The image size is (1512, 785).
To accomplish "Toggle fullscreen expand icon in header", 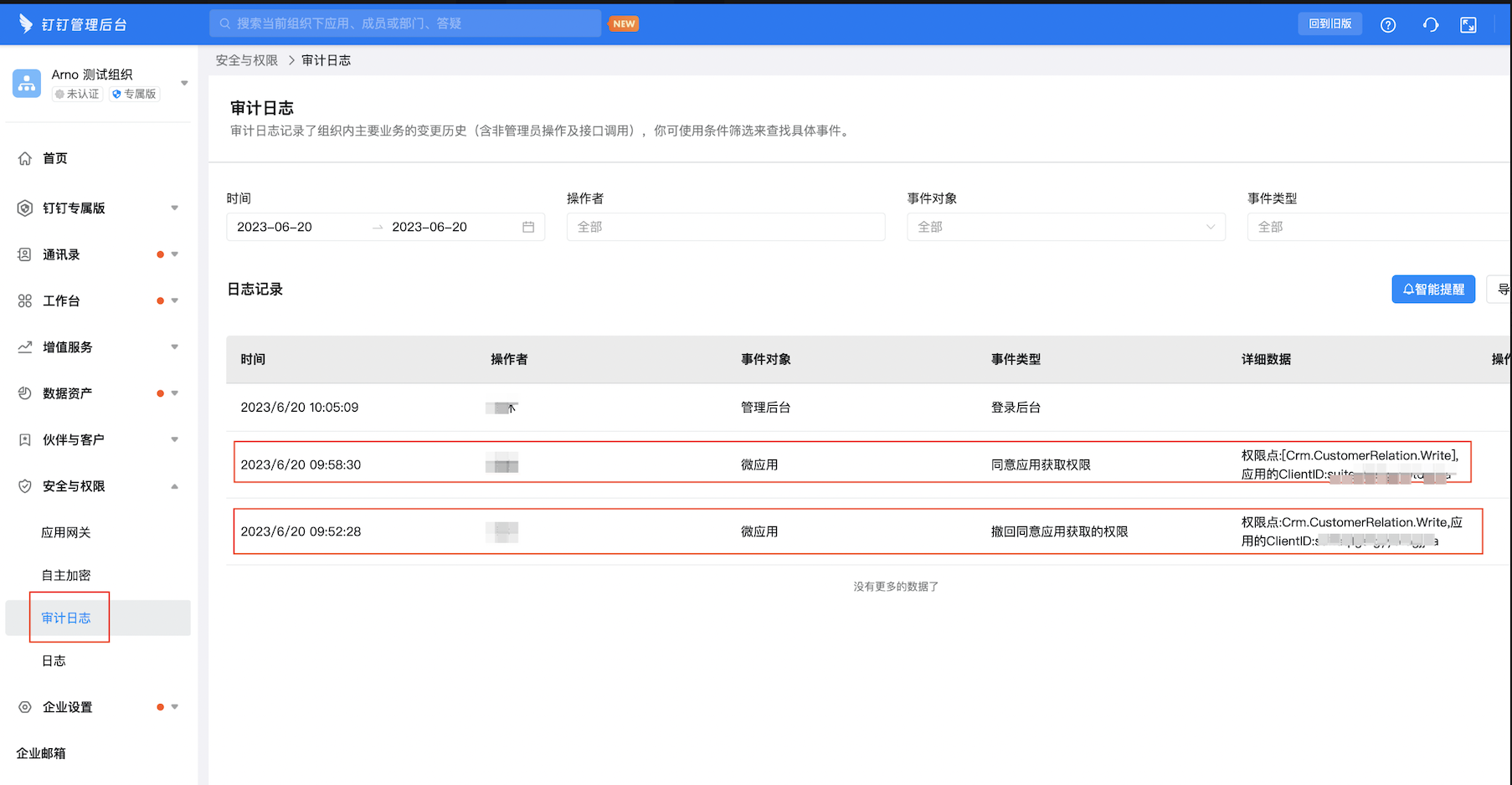I will [x=1468, y=24].
